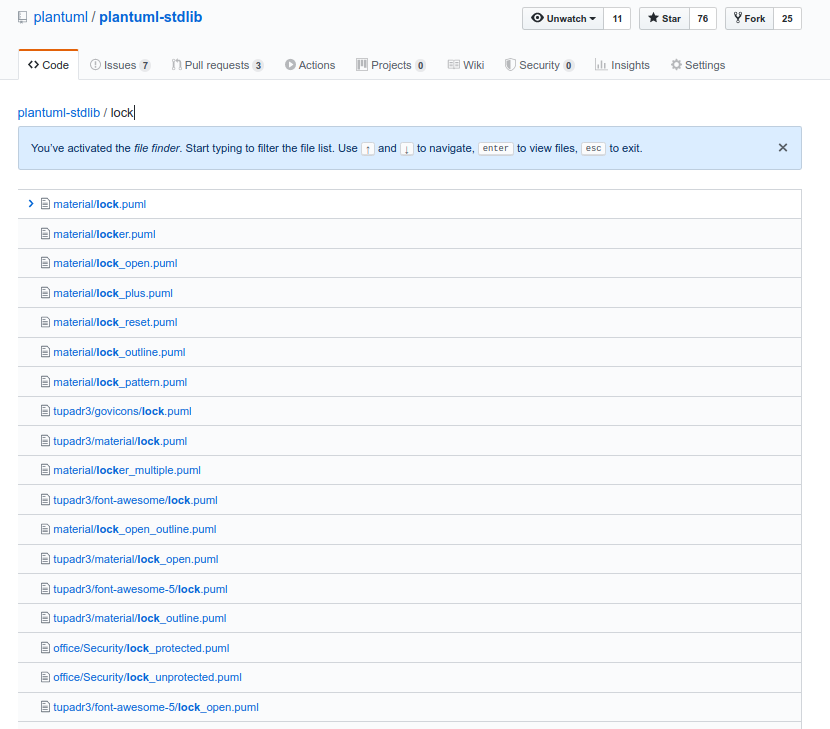Open the Unwatch dropdown menu
Image resolution: width=830 pixels, height=729 pixels.
point(563,19)
